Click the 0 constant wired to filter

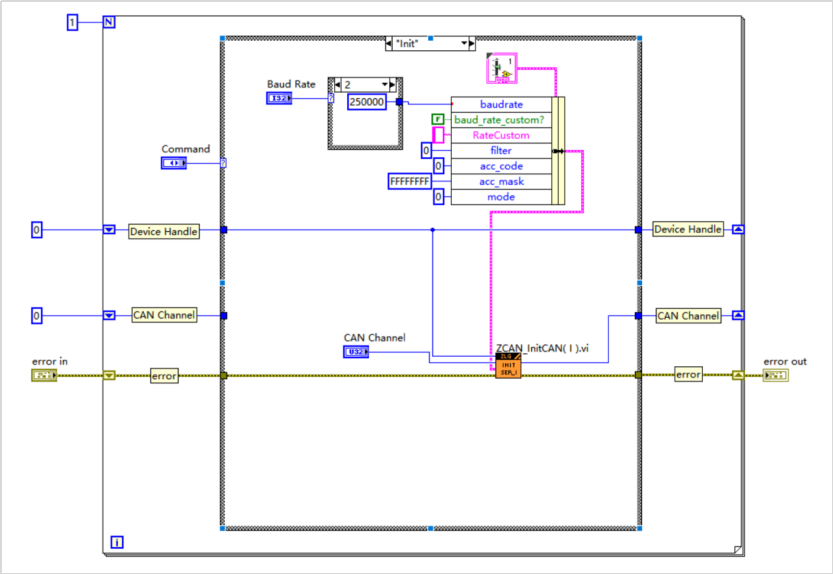[x=426, y=151]
